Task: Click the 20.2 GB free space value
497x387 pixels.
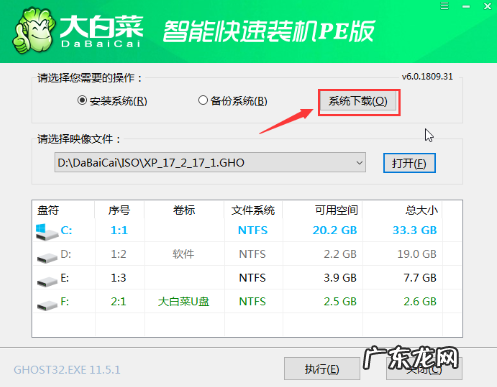Action: tap(335, 230)
